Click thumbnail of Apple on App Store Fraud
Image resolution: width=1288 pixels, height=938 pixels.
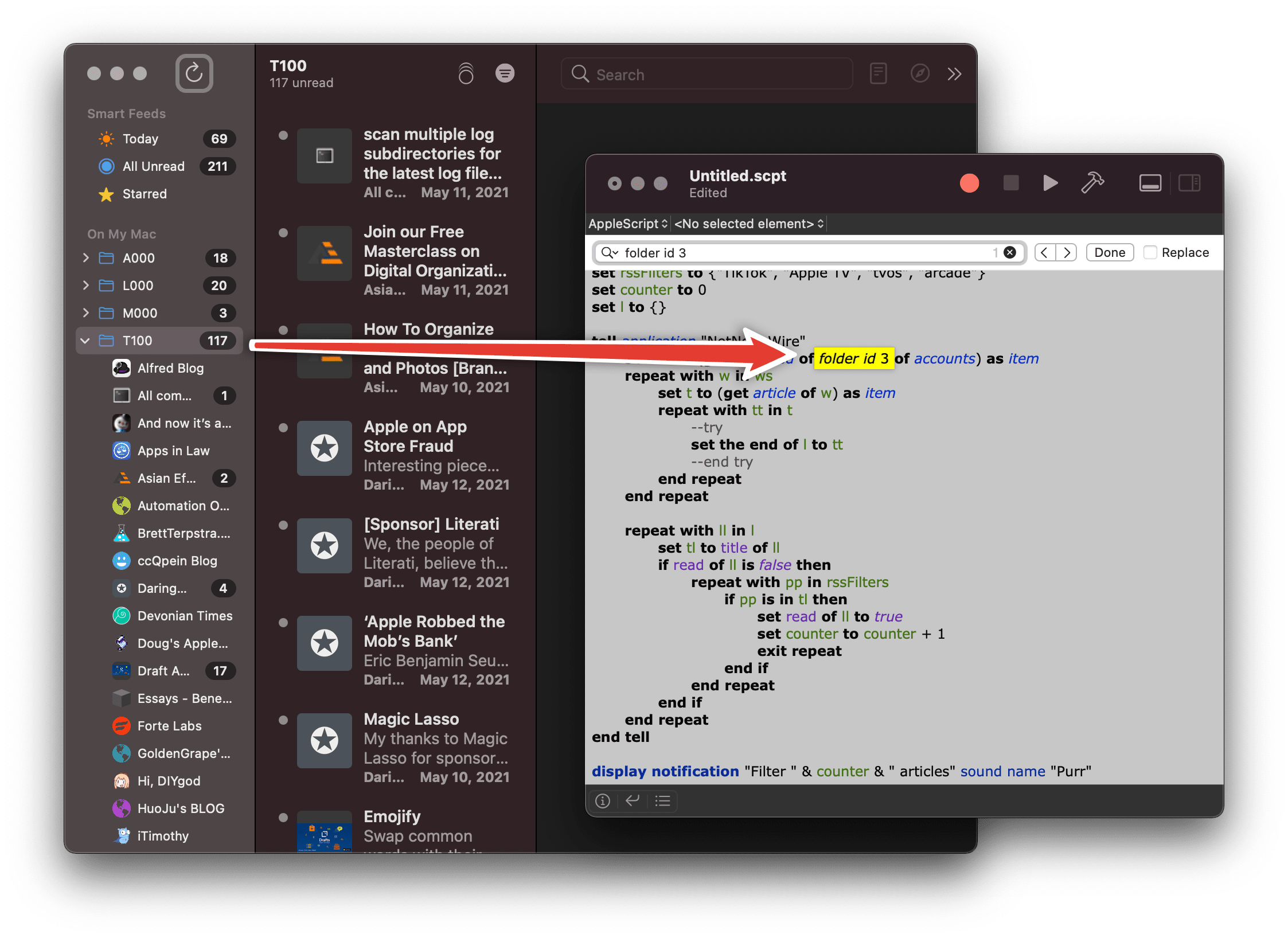point(325,448)
